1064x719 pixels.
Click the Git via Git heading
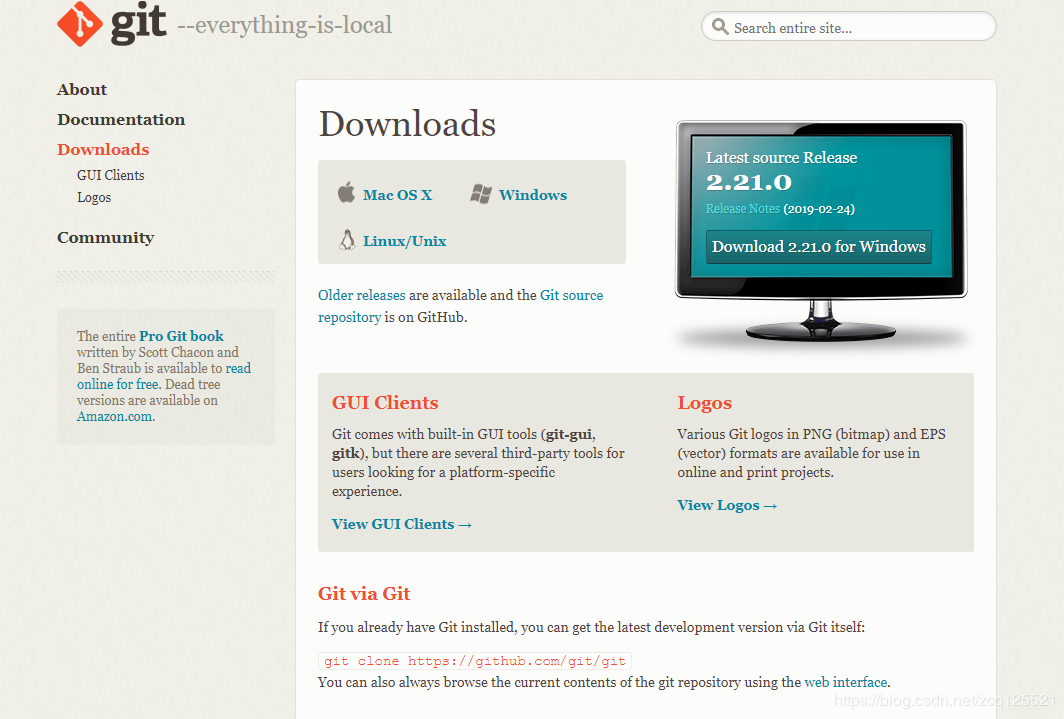[x=364, y=594]
